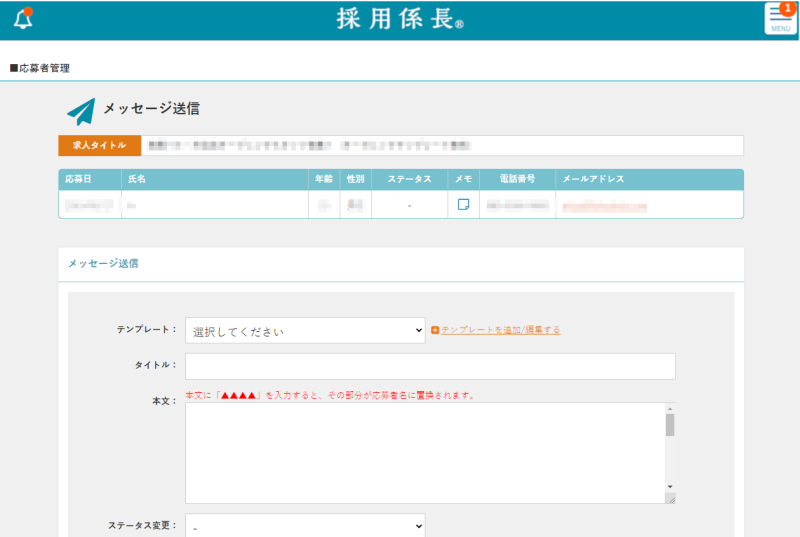
Task: Open the MENU hamburger button
Action: (781, 19)
